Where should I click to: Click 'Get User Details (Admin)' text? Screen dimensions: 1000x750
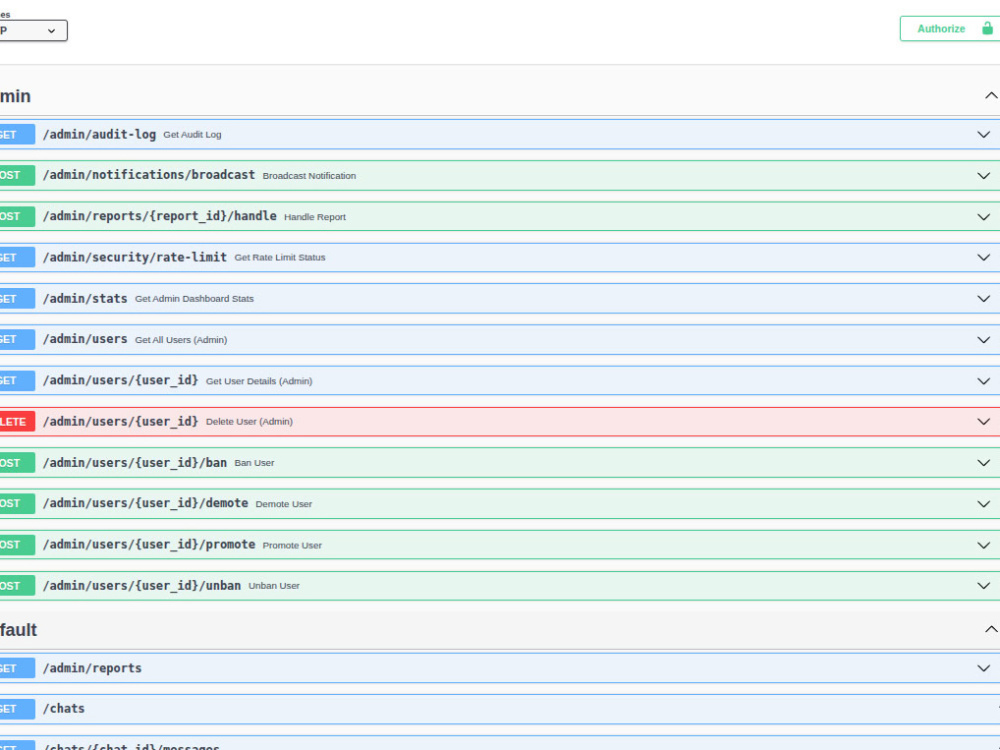pos(259,381)
